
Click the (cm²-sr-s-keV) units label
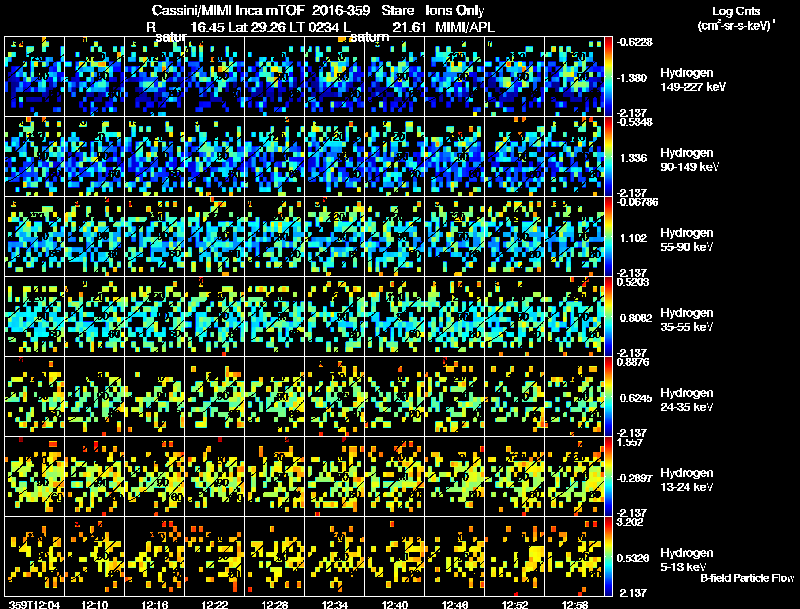[736, 25]
